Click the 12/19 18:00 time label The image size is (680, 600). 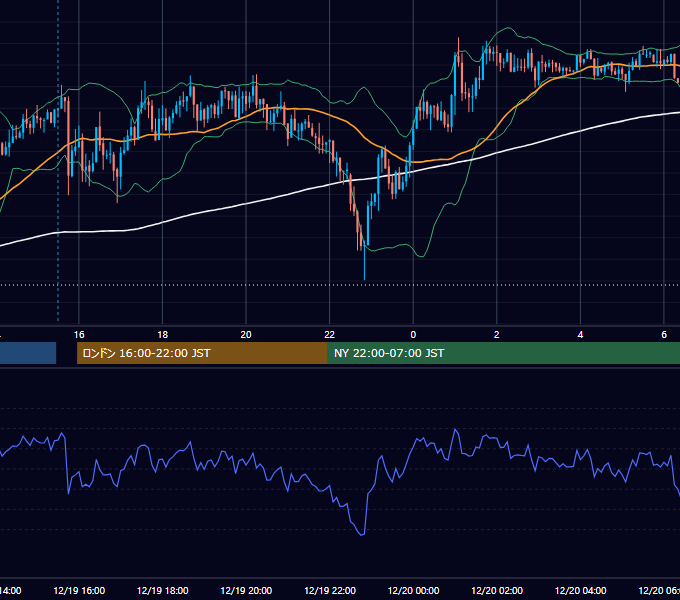coord(163,590)
